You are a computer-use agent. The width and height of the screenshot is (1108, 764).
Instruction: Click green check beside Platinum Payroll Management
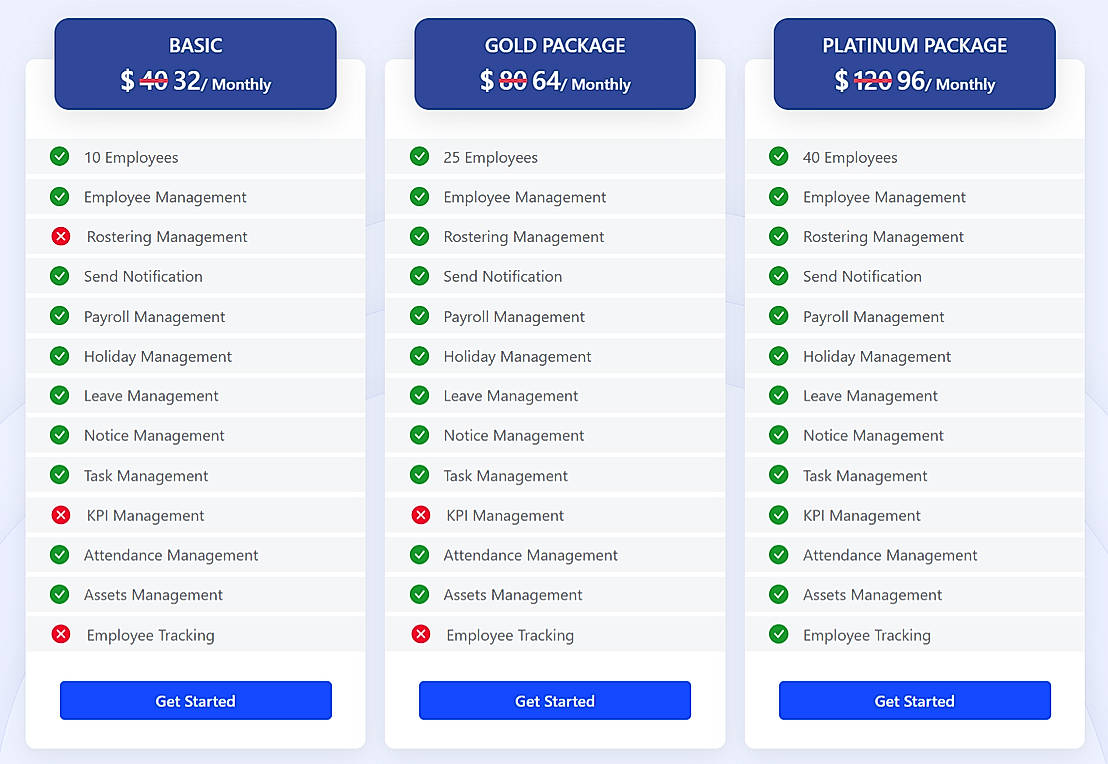779,316
